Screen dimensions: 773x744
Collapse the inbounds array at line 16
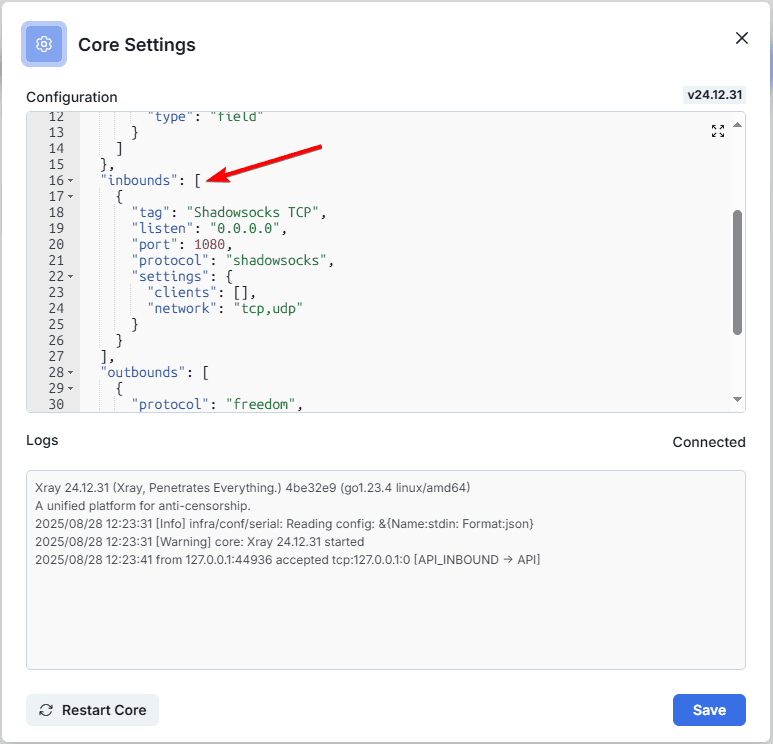coord(71,181)
